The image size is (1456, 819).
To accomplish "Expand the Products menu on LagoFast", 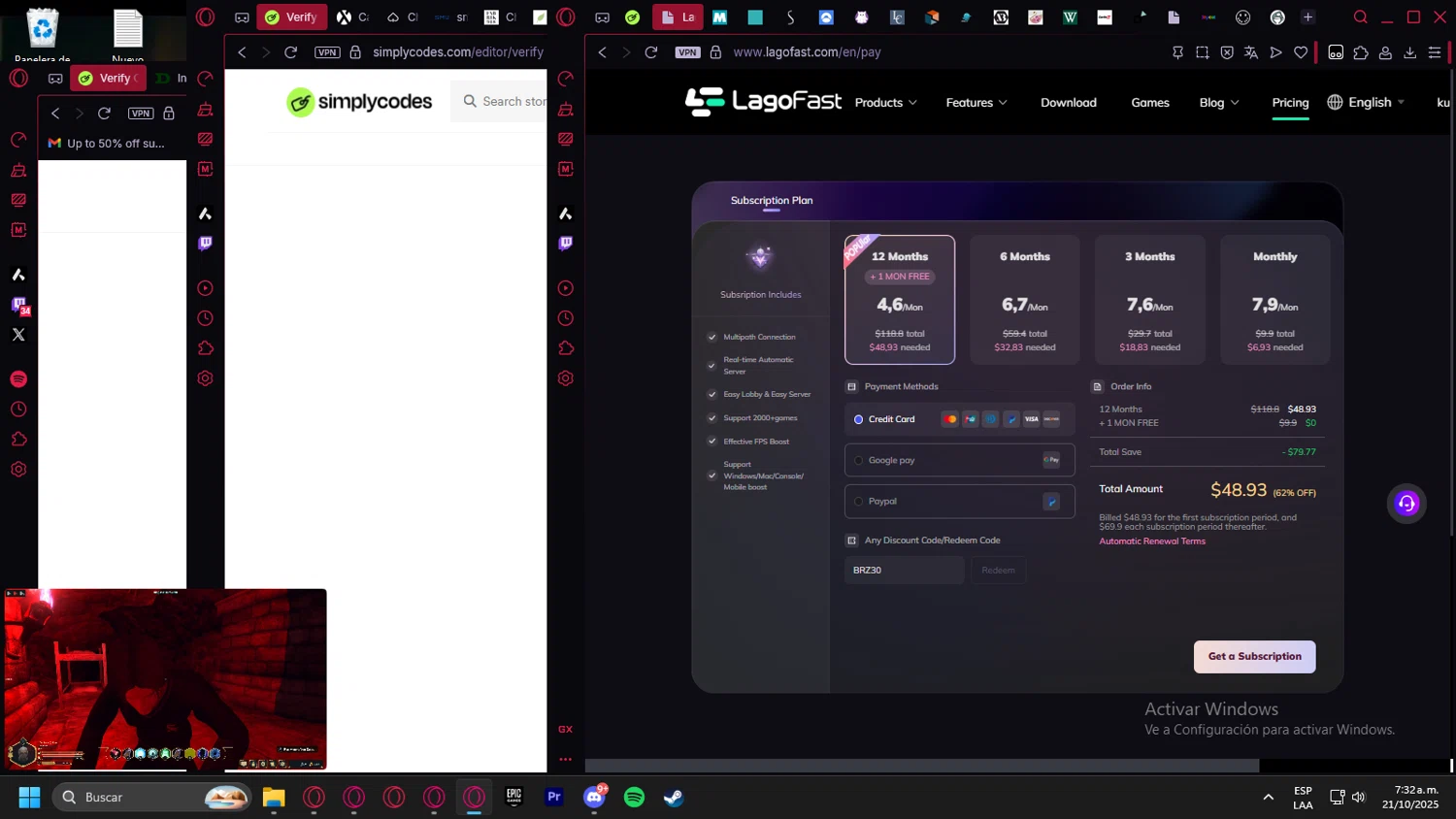I will pyautogui.click(x=885, y=103).
